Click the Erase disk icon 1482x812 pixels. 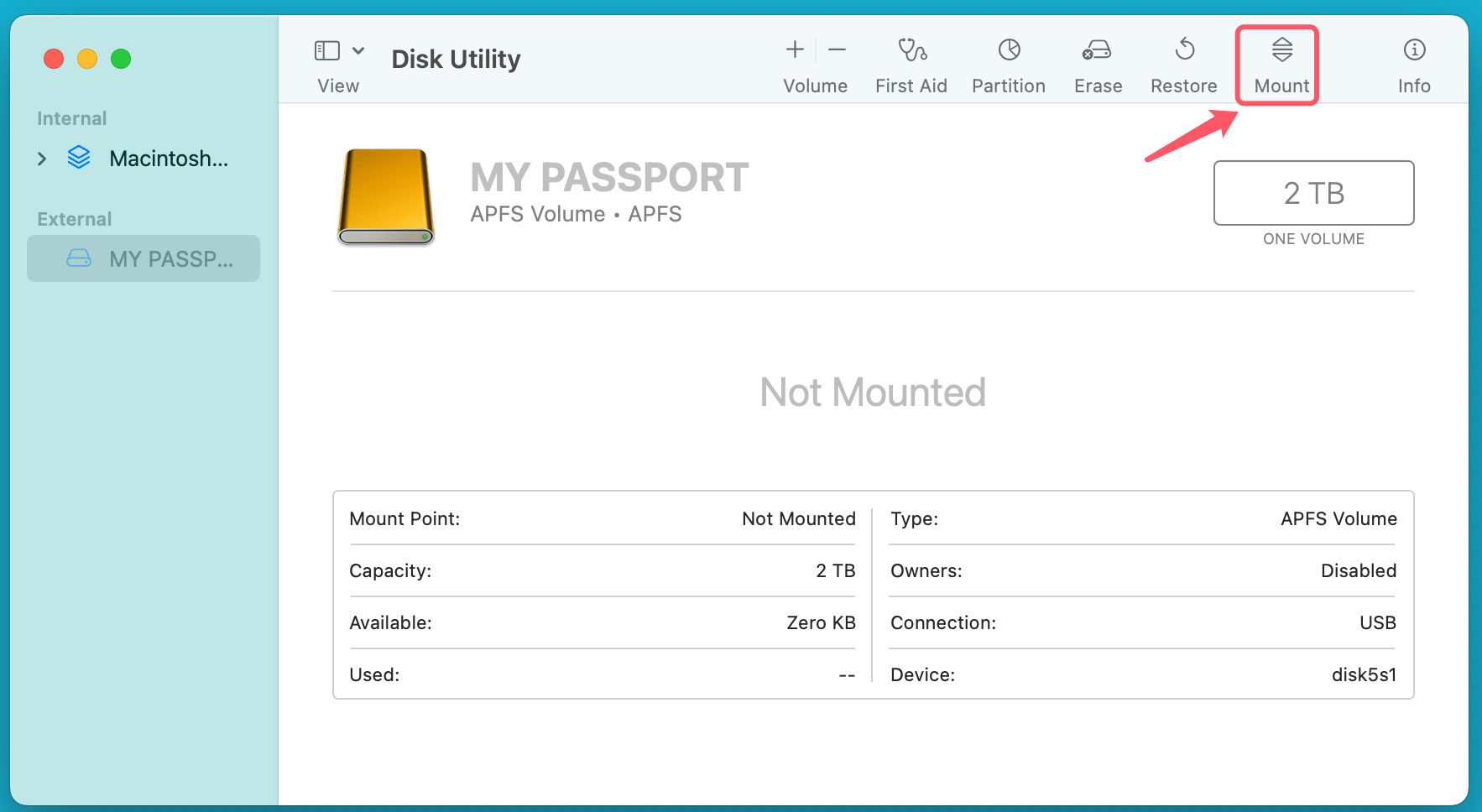(x=1097, y=50)
